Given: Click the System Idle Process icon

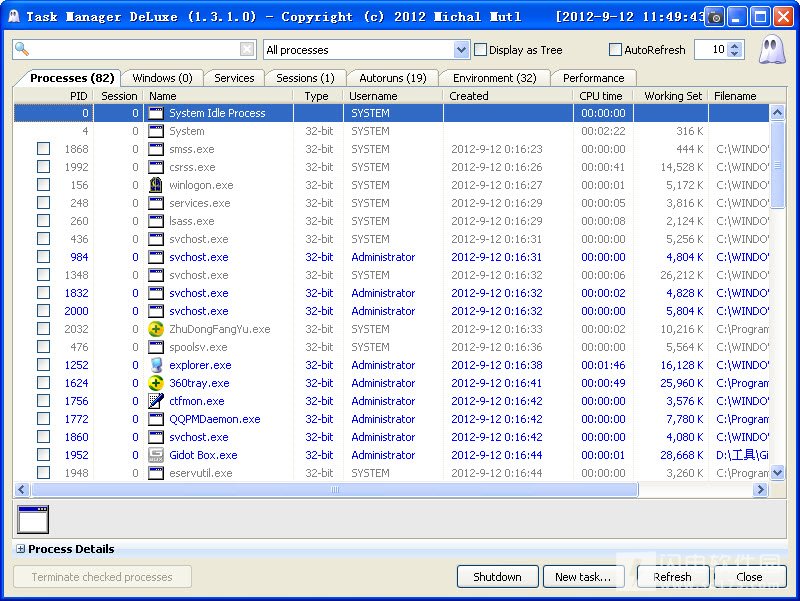Looking at the screenshot, I should 156,113.
